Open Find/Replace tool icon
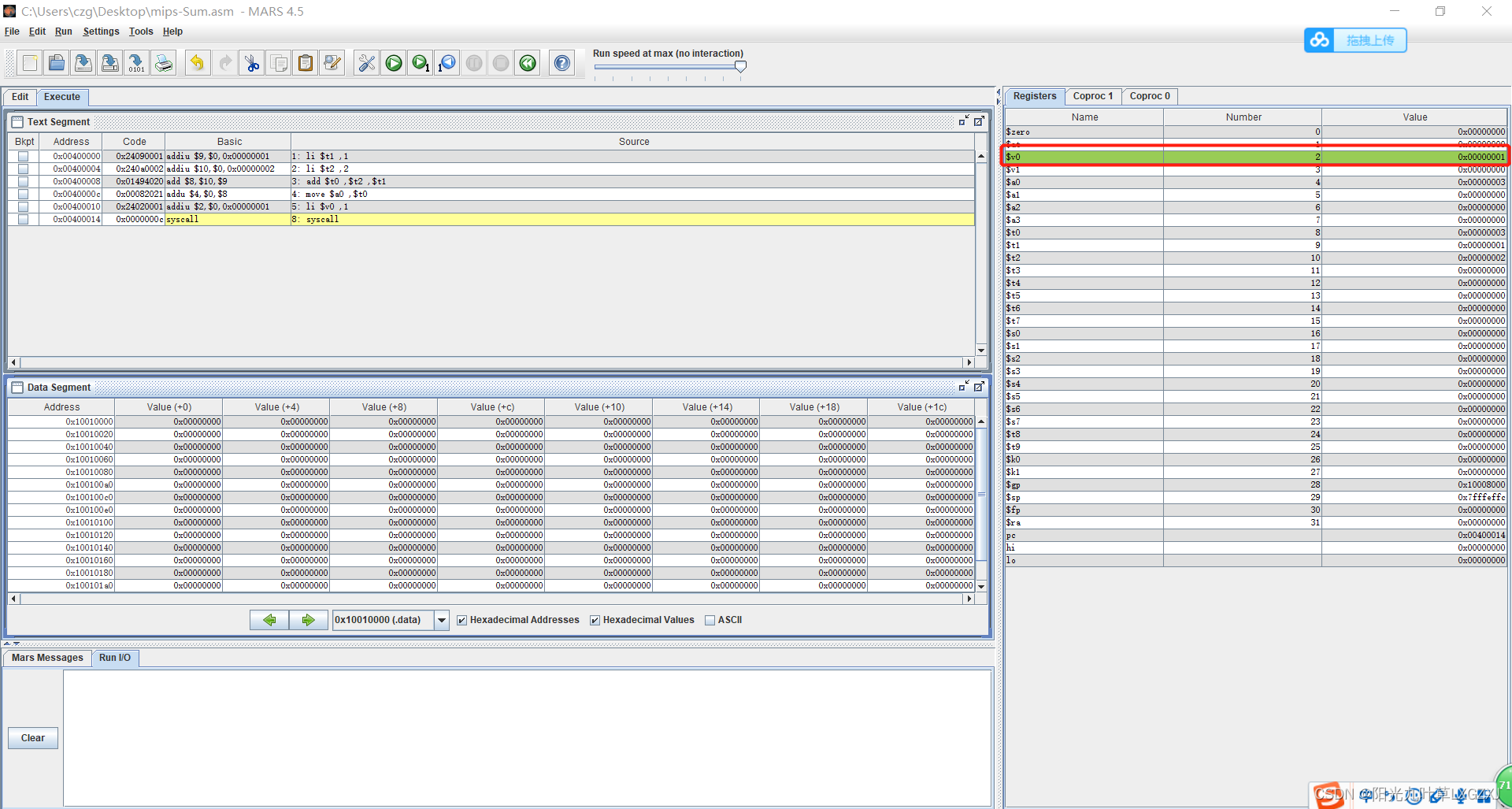1512x809 pixels. (332, 63)
